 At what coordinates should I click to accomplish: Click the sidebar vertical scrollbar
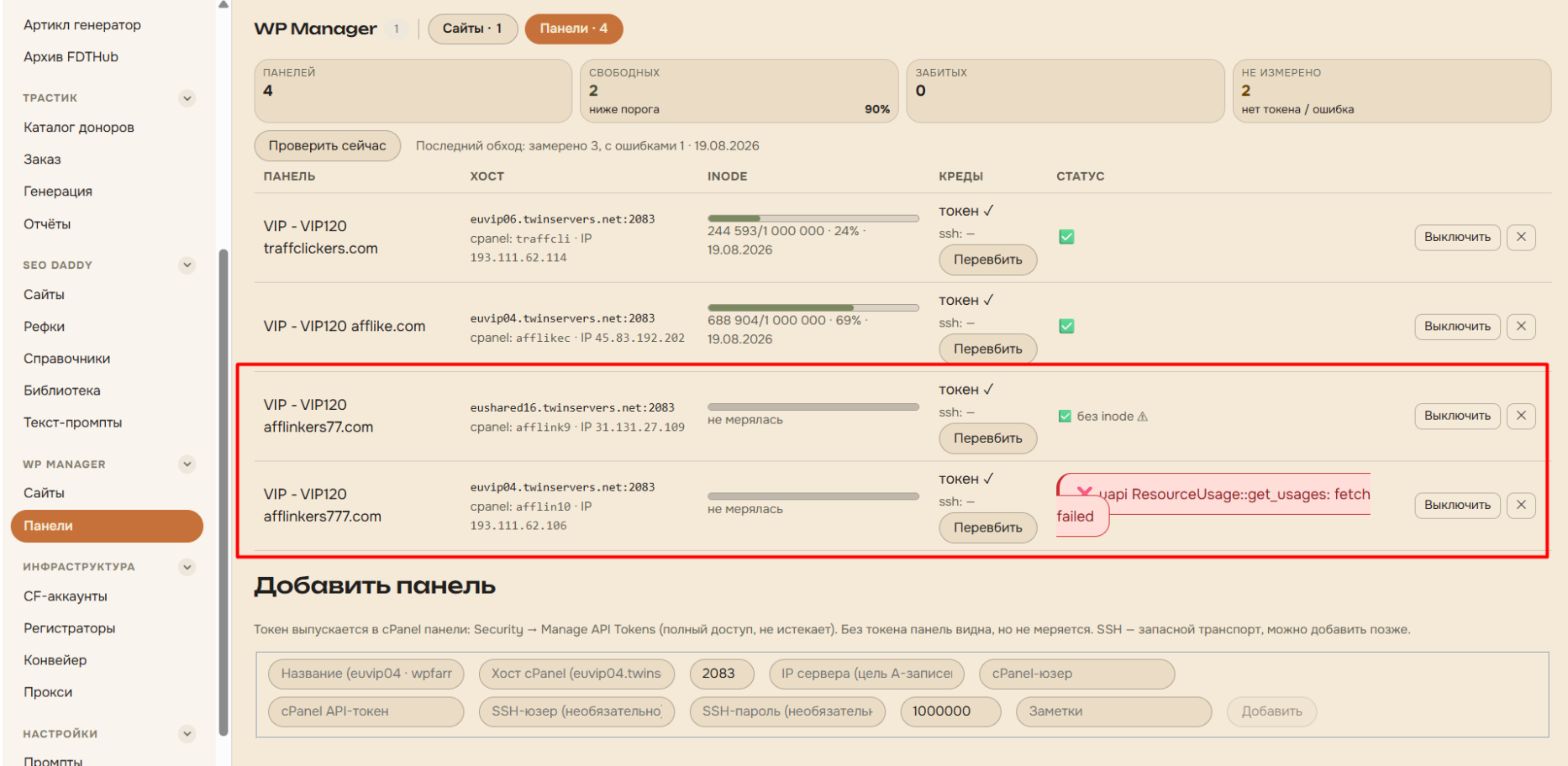[x=223, y=491]
